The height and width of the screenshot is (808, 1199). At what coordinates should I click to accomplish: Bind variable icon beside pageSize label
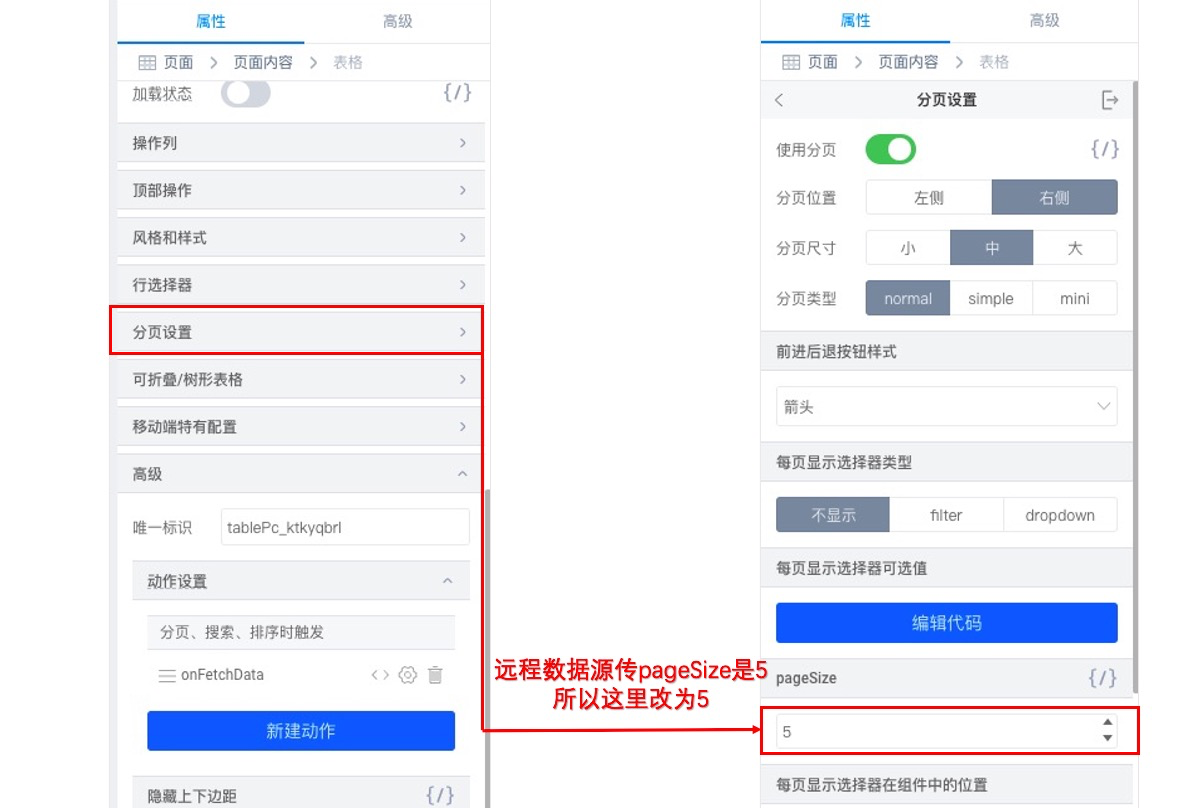coord(1102,678)
